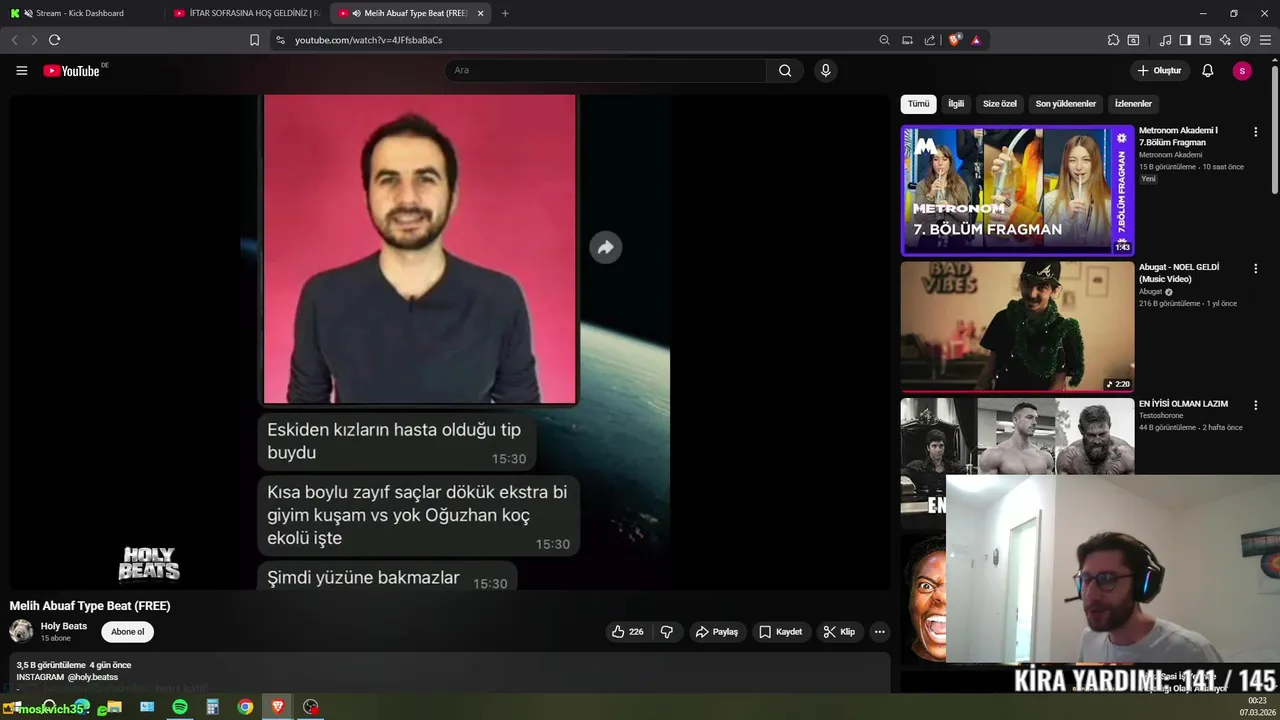Open options for Abugat NOEL GELDİ video

tap(1256, 268)
